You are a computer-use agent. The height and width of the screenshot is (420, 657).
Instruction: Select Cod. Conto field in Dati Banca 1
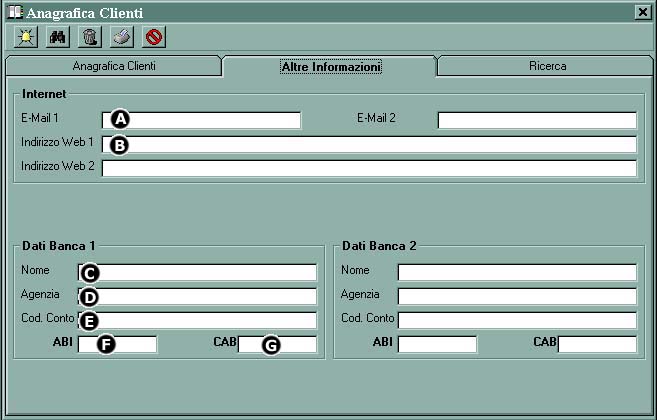pos(197,320)
